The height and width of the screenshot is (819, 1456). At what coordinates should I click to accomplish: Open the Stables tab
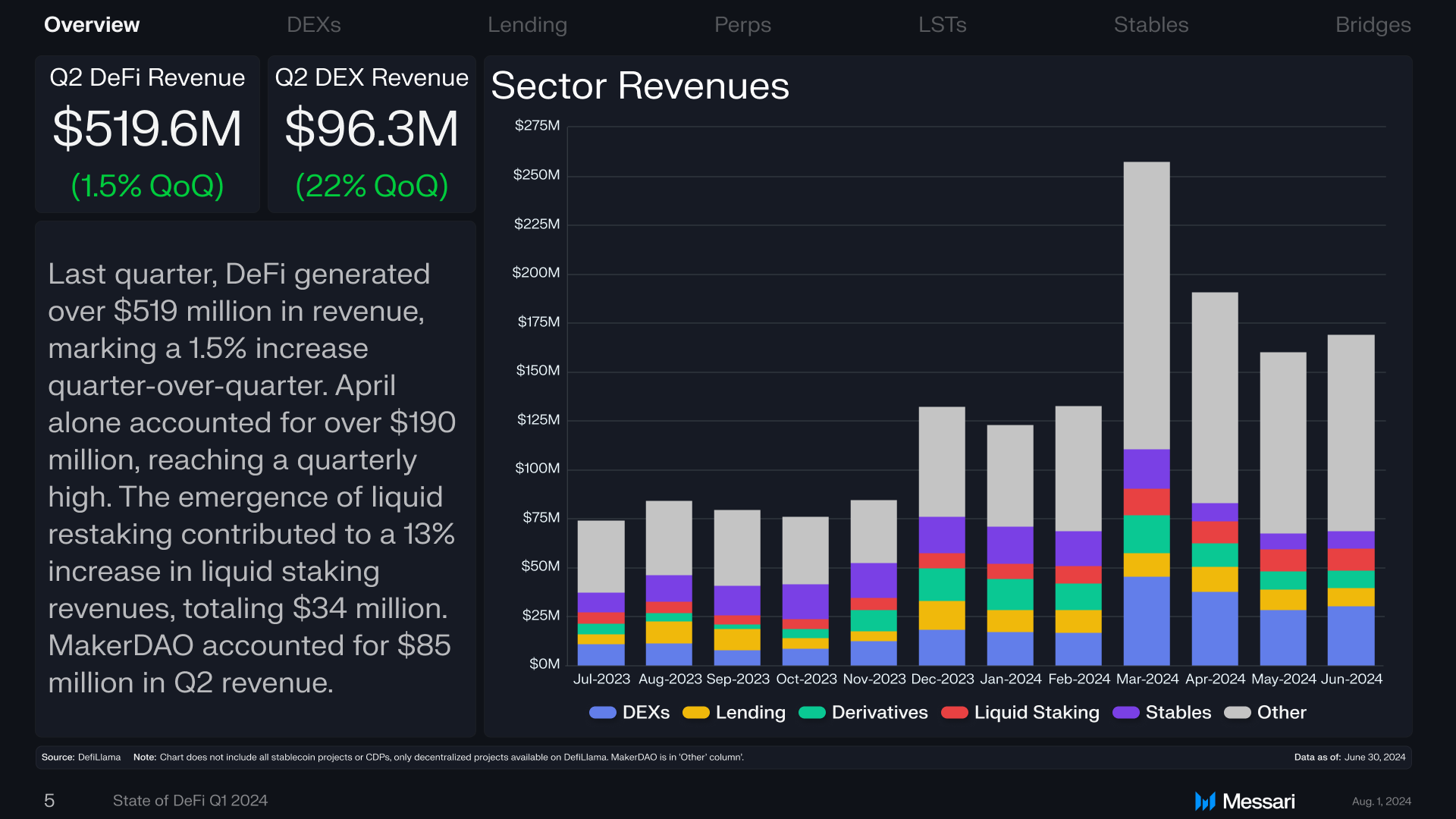coord(1150,25)
